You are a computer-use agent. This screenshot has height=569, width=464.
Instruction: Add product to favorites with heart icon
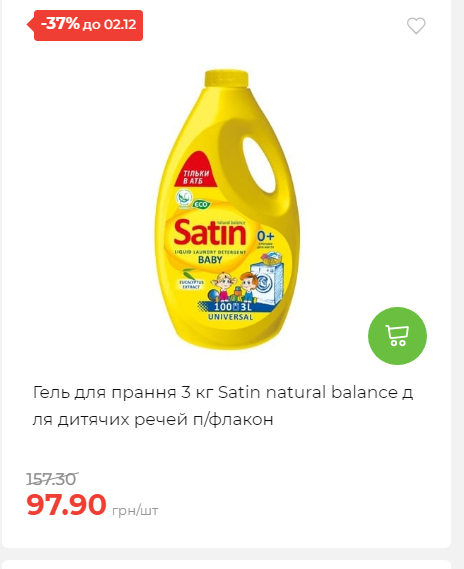pyautogui.click(x=416, y=26)
